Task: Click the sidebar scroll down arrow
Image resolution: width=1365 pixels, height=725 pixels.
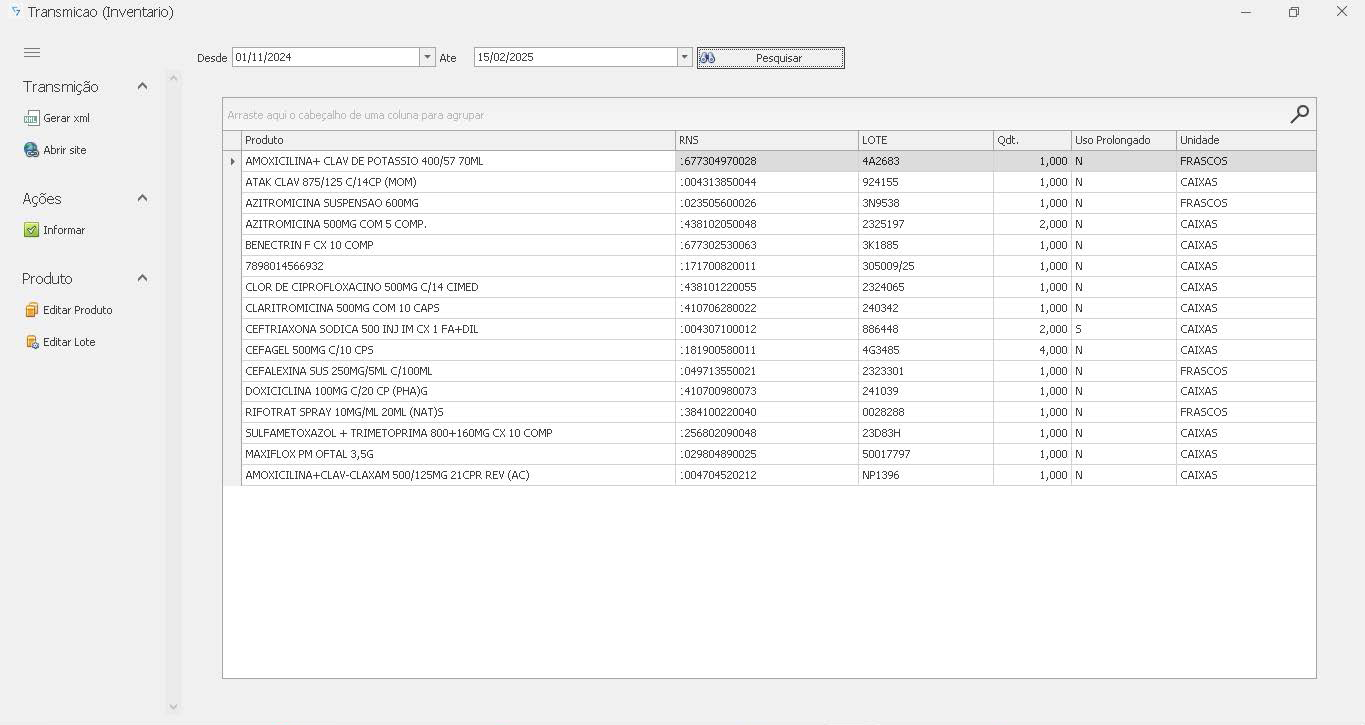Action: [173, 707]
